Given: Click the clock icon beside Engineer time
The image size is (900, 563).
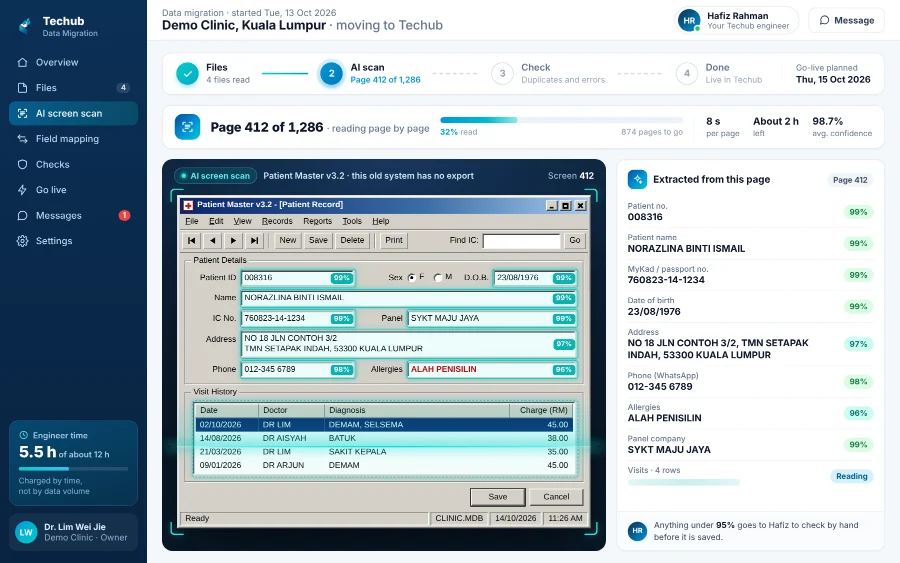Looking at the screenshot, I should click(24, 436).
